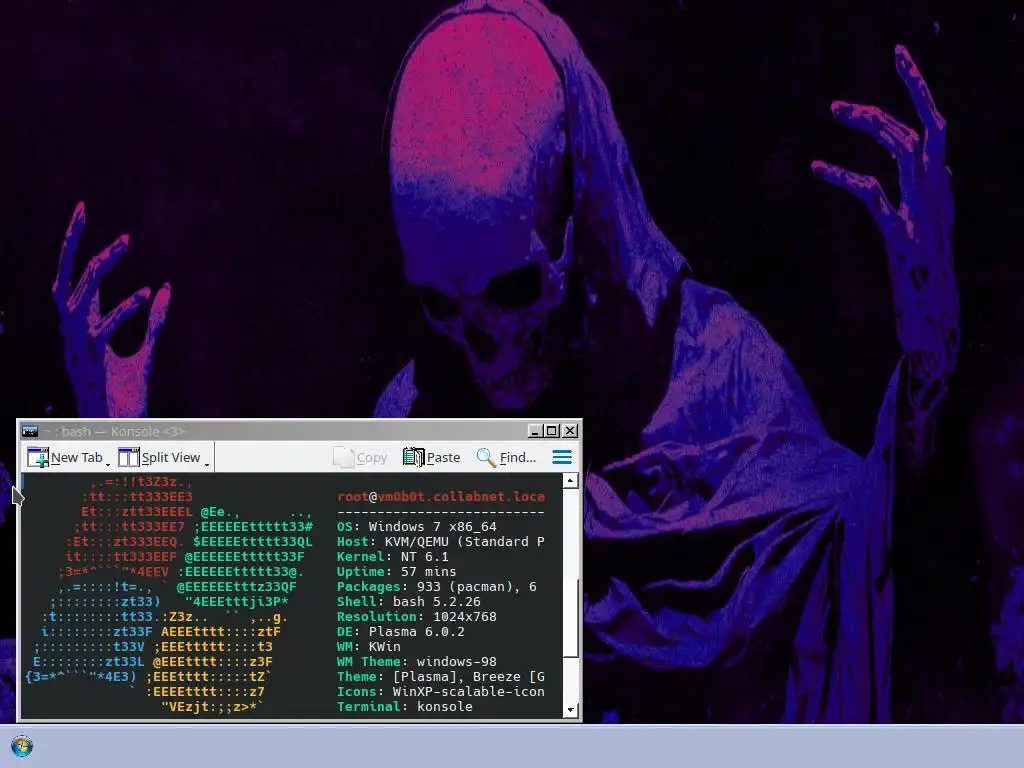Close the Konsole window
This screenshot has height=768, width=1024.
coord(570,431)
